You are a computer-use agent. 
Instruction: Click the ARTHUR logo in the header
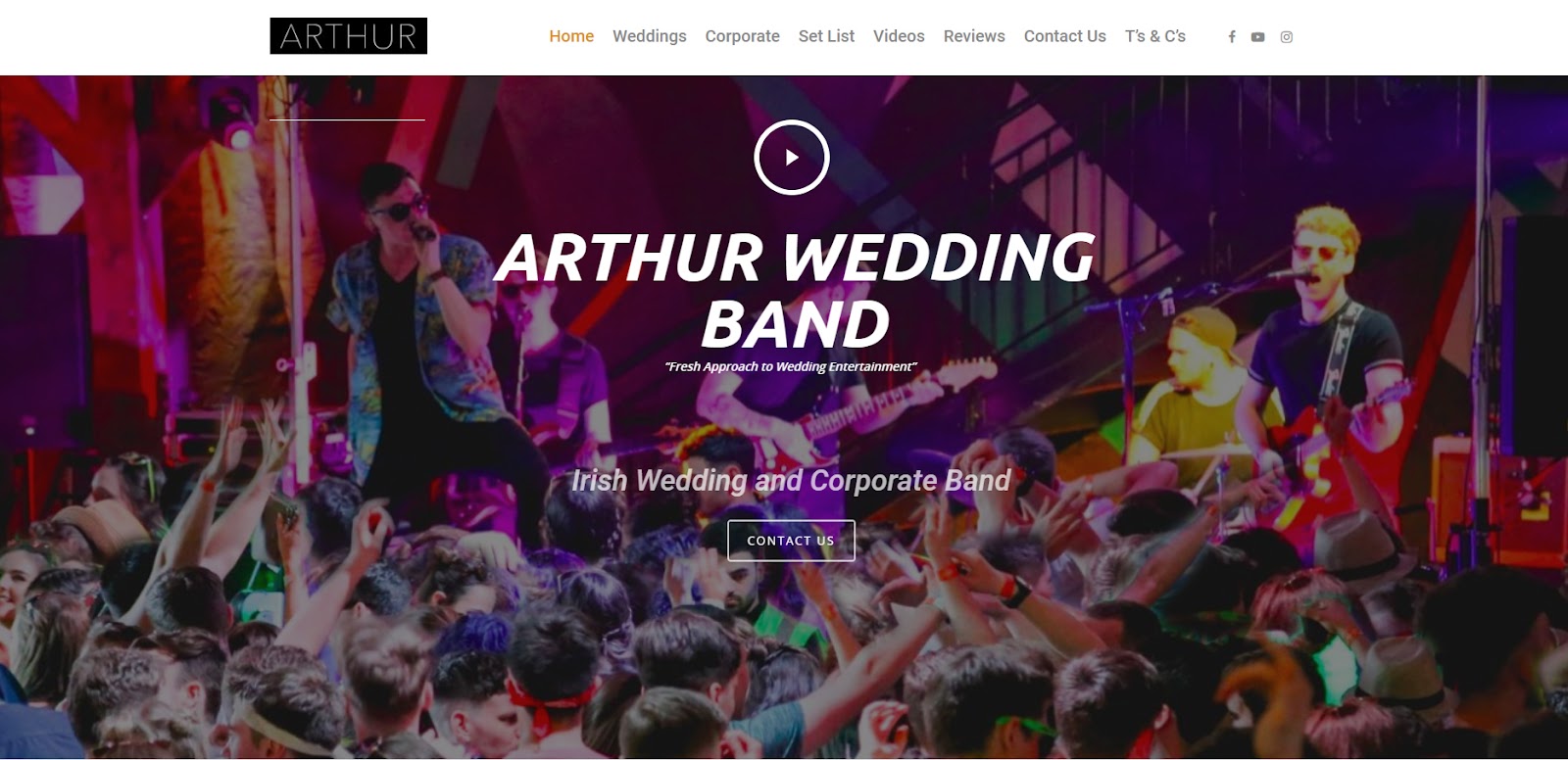click(x=349, y=36)
